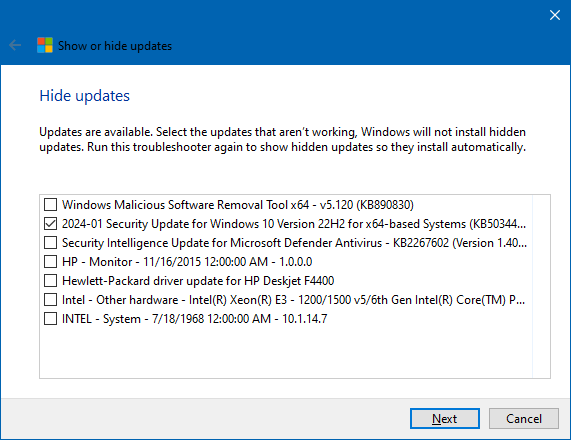
Task: Check the INTEL - System 10.1.14.7 checkbox
Action: [x=50, y=319]
